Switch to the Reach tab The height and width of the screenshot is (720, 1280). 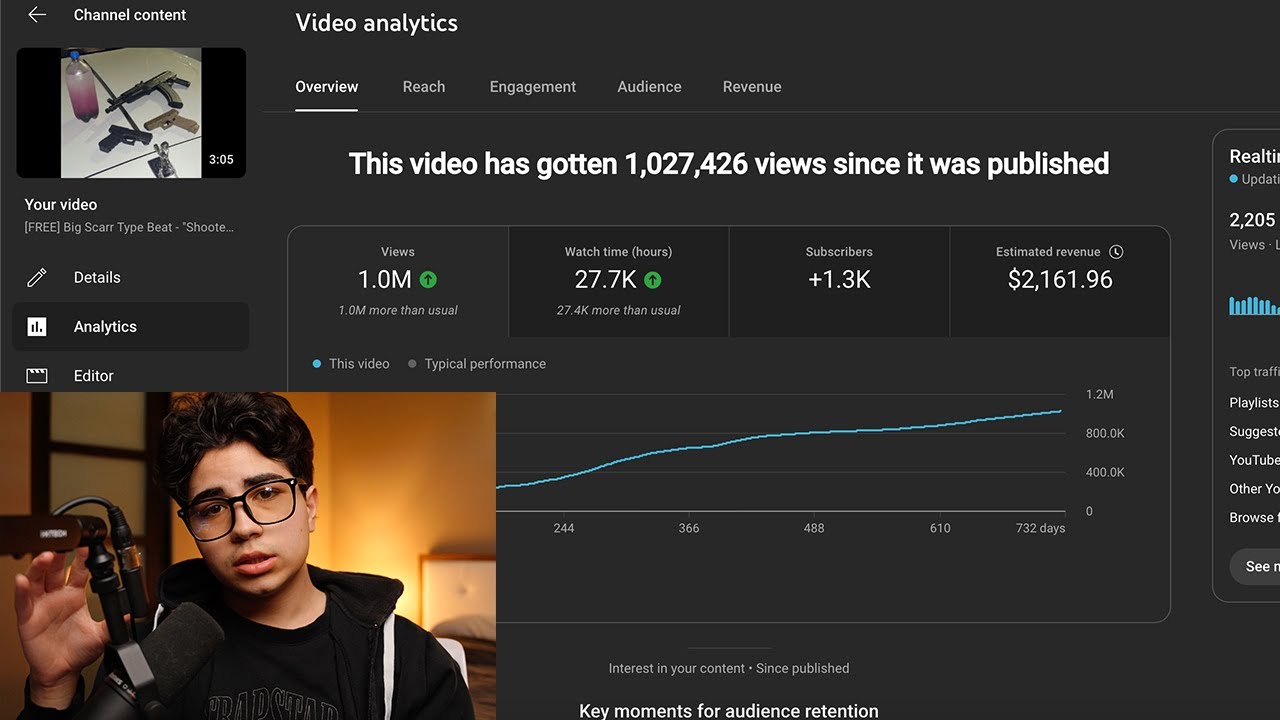pyautogui.click(x=424, y=87)
